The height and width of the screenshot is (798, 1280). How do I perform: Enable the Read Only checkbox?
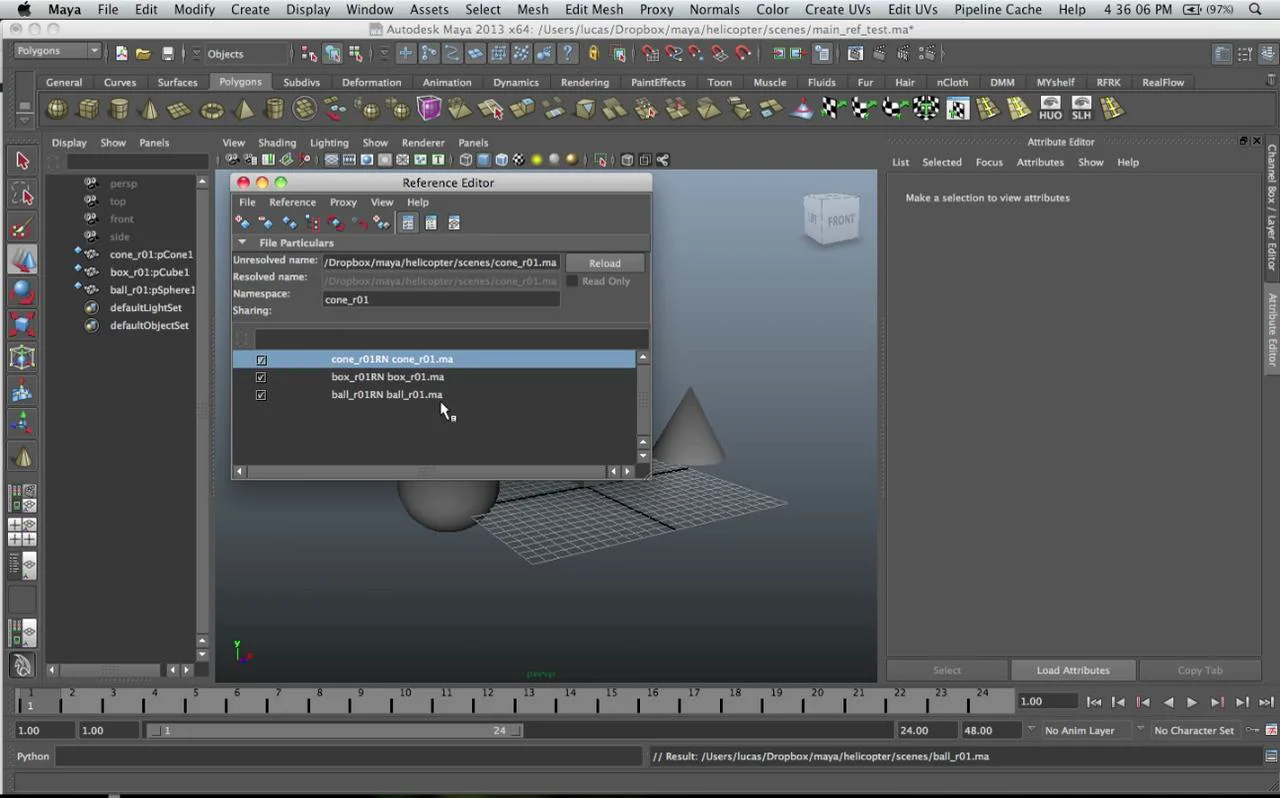(x=572, y=281)
